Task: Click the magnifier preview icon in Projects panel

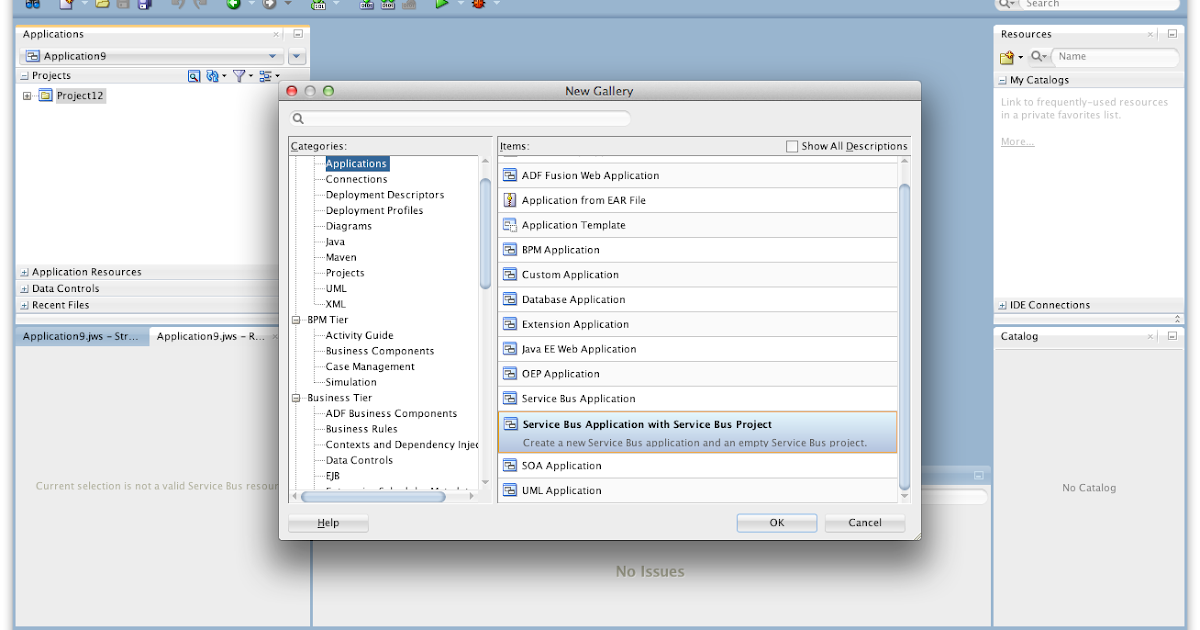Action: pyautogui.click(x=193, y=75)
